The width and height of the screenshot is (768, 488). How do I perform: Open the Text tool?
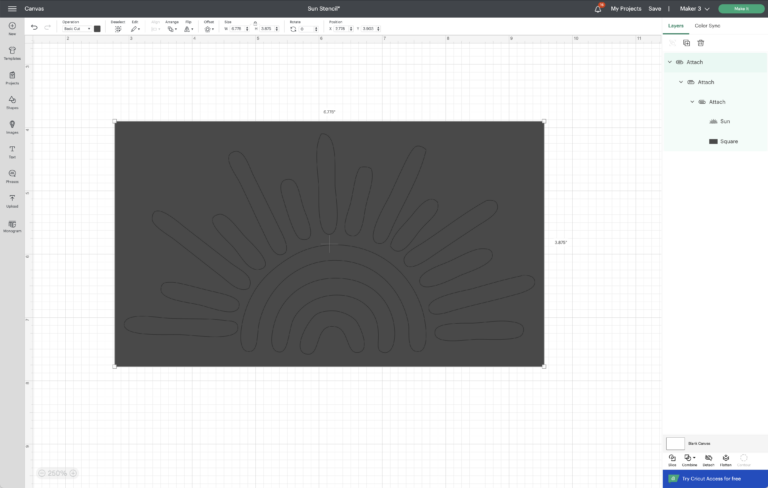(12, 151)
